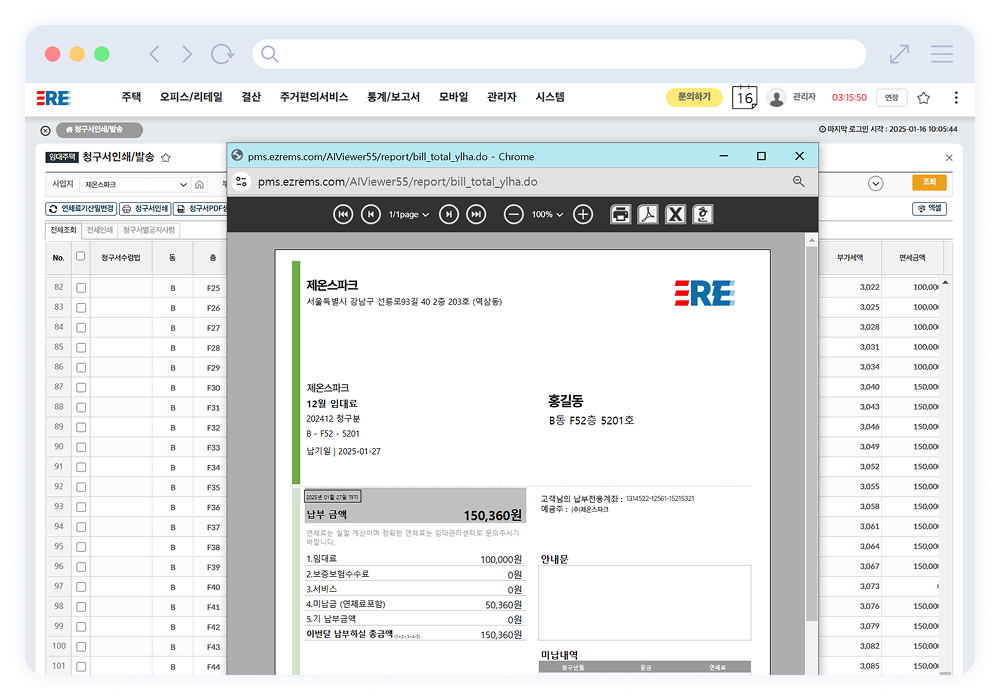This screenshot has width=1000, height=700.
Task: Expand the 1/1page page selector
Action: click(409, 214)
